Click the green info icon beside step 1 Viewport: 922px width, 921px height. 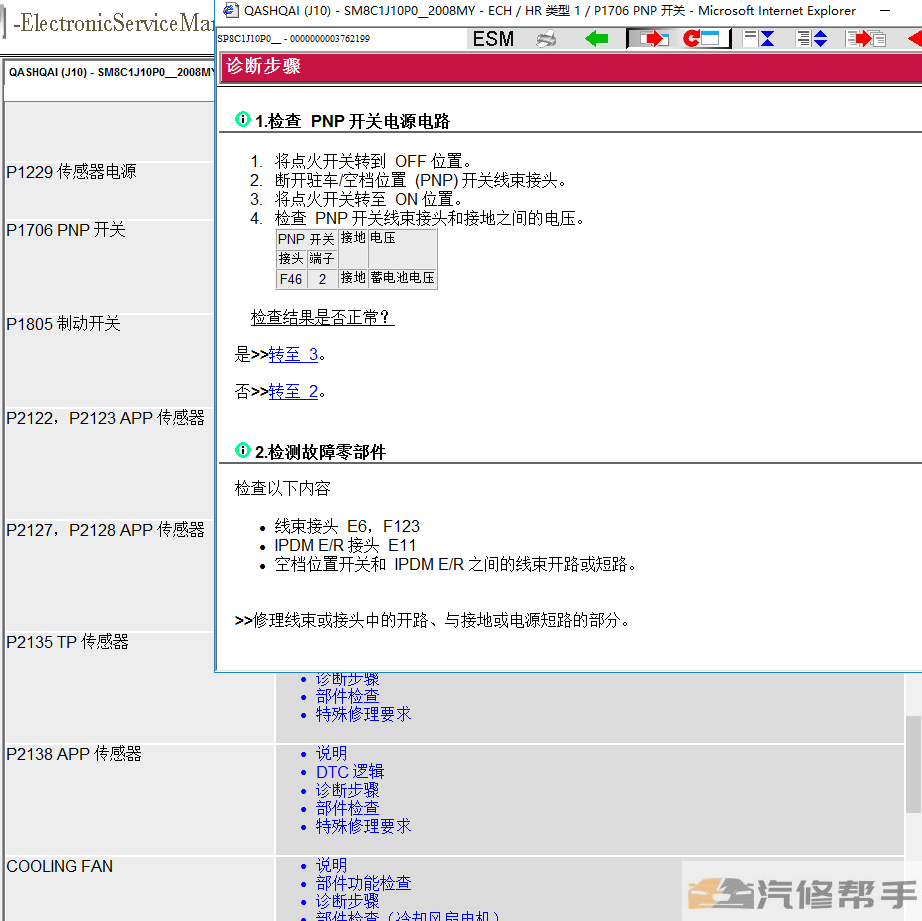click(x=242, y=119)
